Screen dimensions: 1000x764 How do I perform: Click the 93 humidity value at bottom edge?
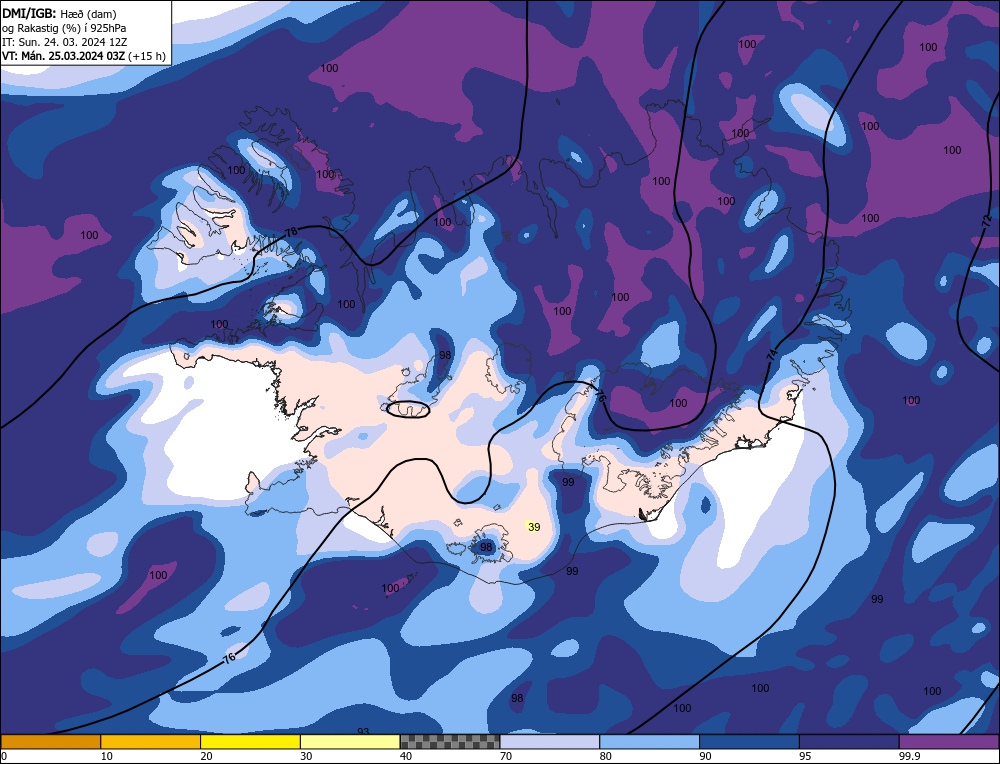point(363,731)
